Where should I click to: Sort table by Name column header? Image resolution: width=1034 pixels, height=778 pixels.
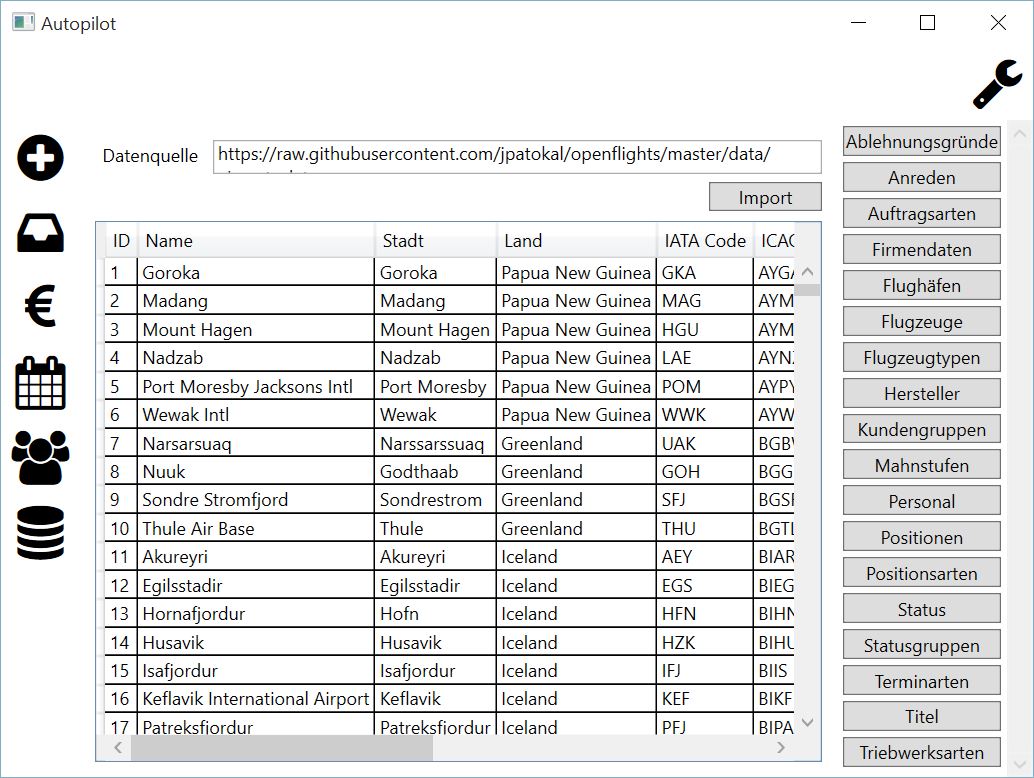pyautogui.click(x=256, y=241)
